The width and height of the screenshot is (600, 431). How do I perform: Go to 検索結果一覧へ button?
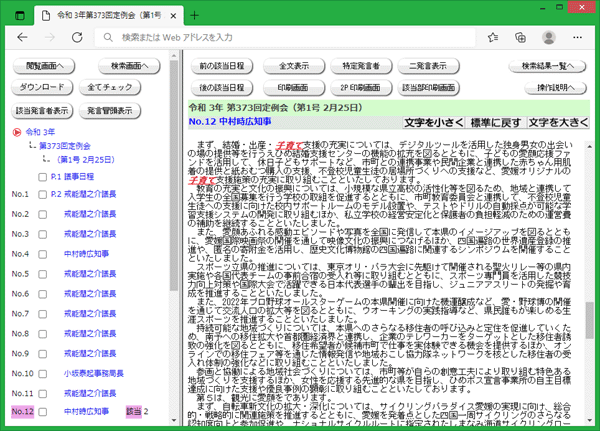548,66
